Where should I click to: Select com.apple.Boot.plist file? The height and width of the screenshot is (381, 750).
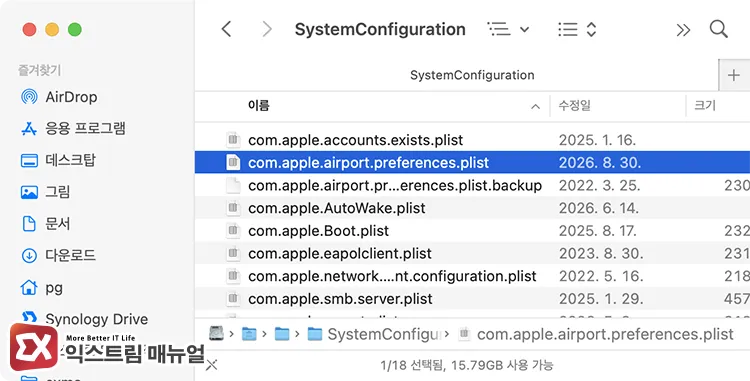tap(319, 231)
